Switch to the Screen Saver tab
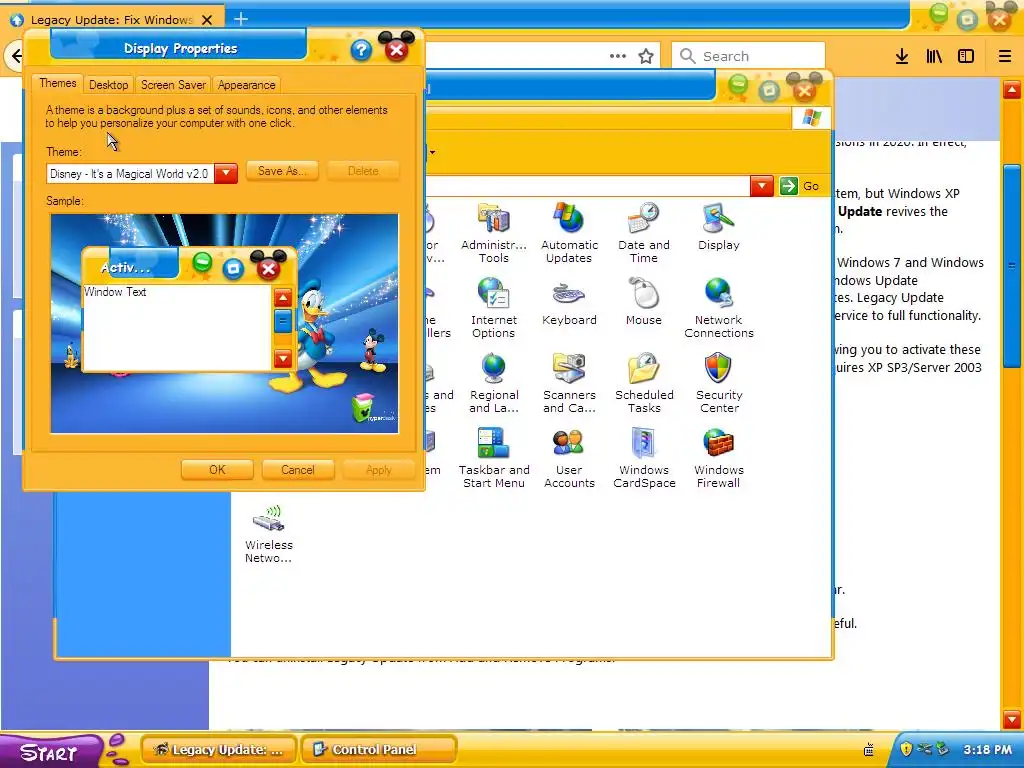The image size is (1024, 768). pyautogui.click(x=173, y=85)
